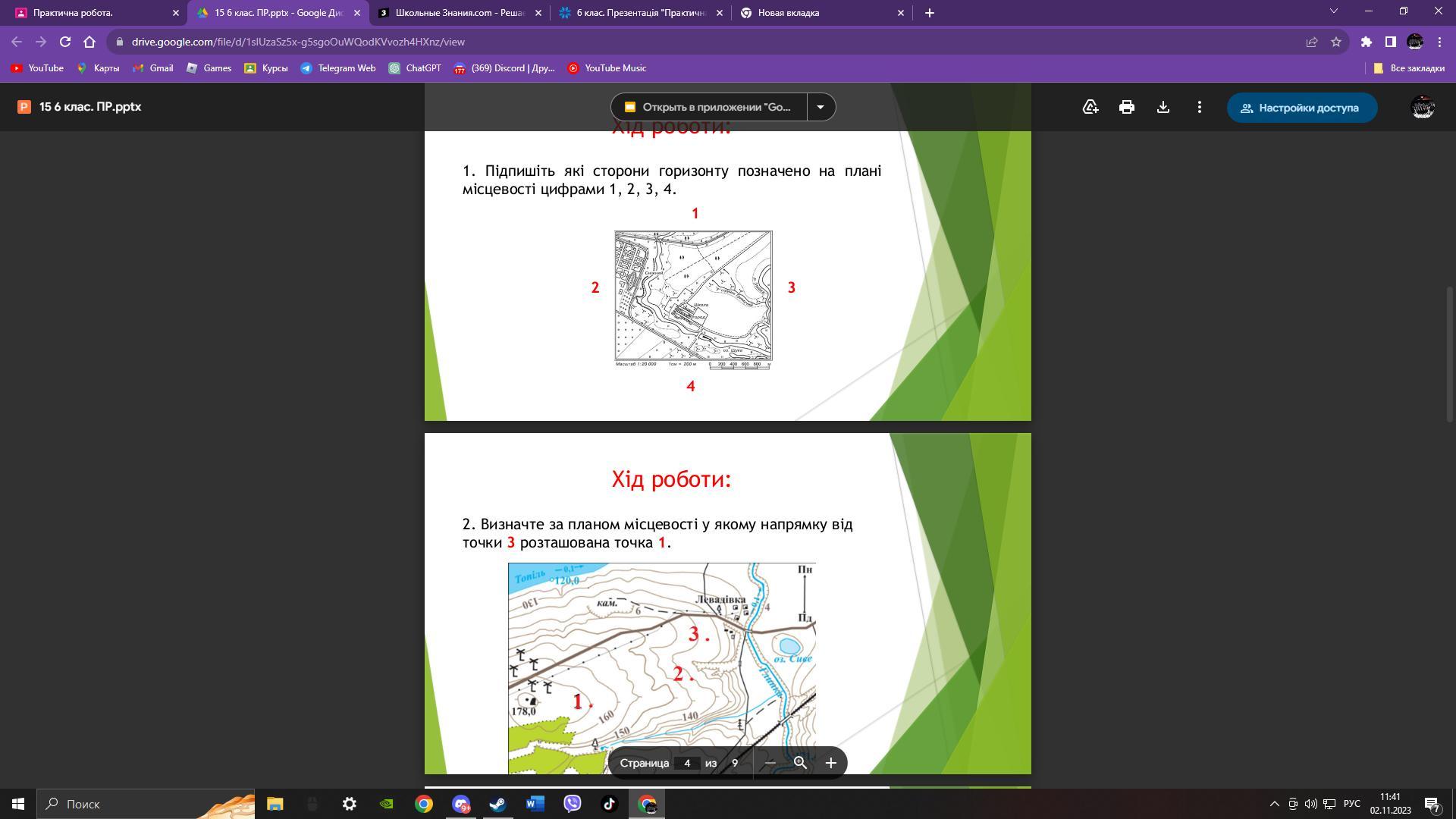Click the page number input field
This screenshot has width=1456, height=819.
click(x=687, y=763)
